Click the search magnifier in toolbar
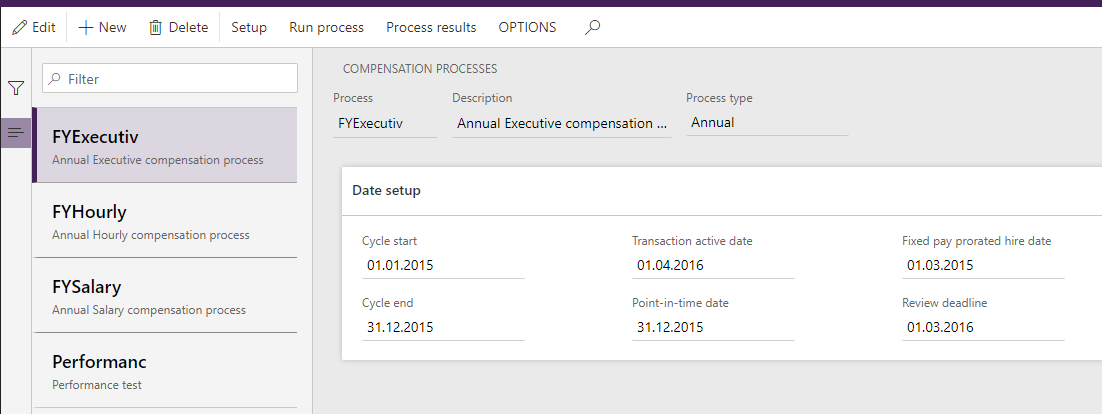Screen dimensions: 1102x414 [x=592, y=28]
